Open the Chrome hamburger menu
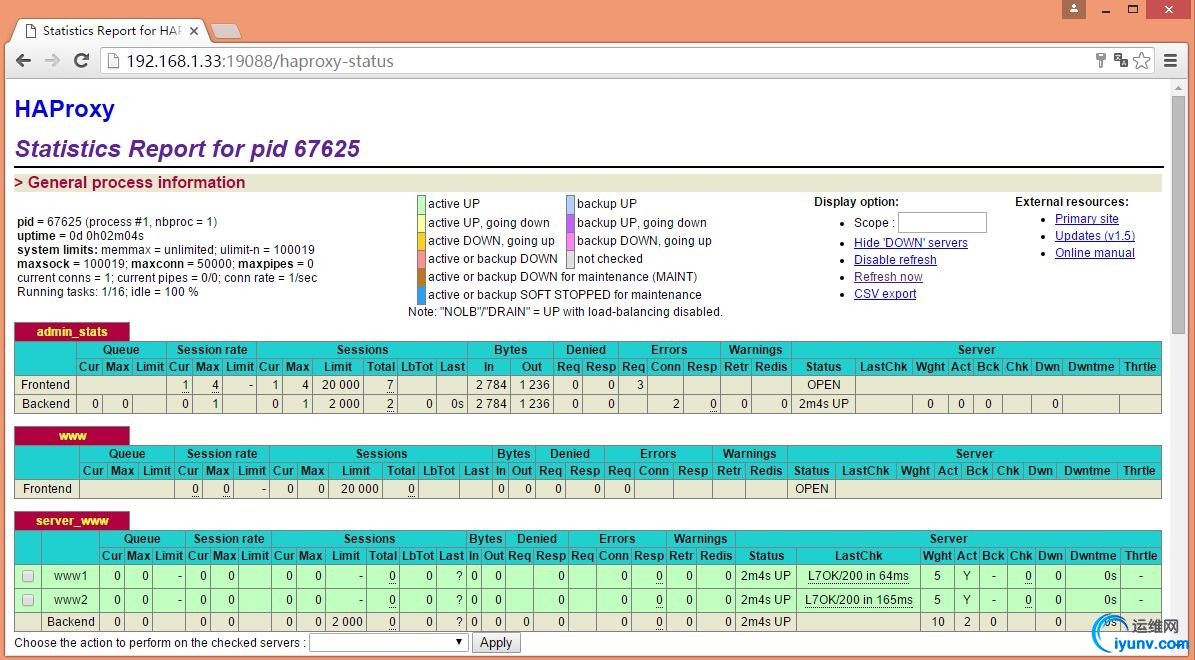 pyautogui.click(x=1170, y=61)
